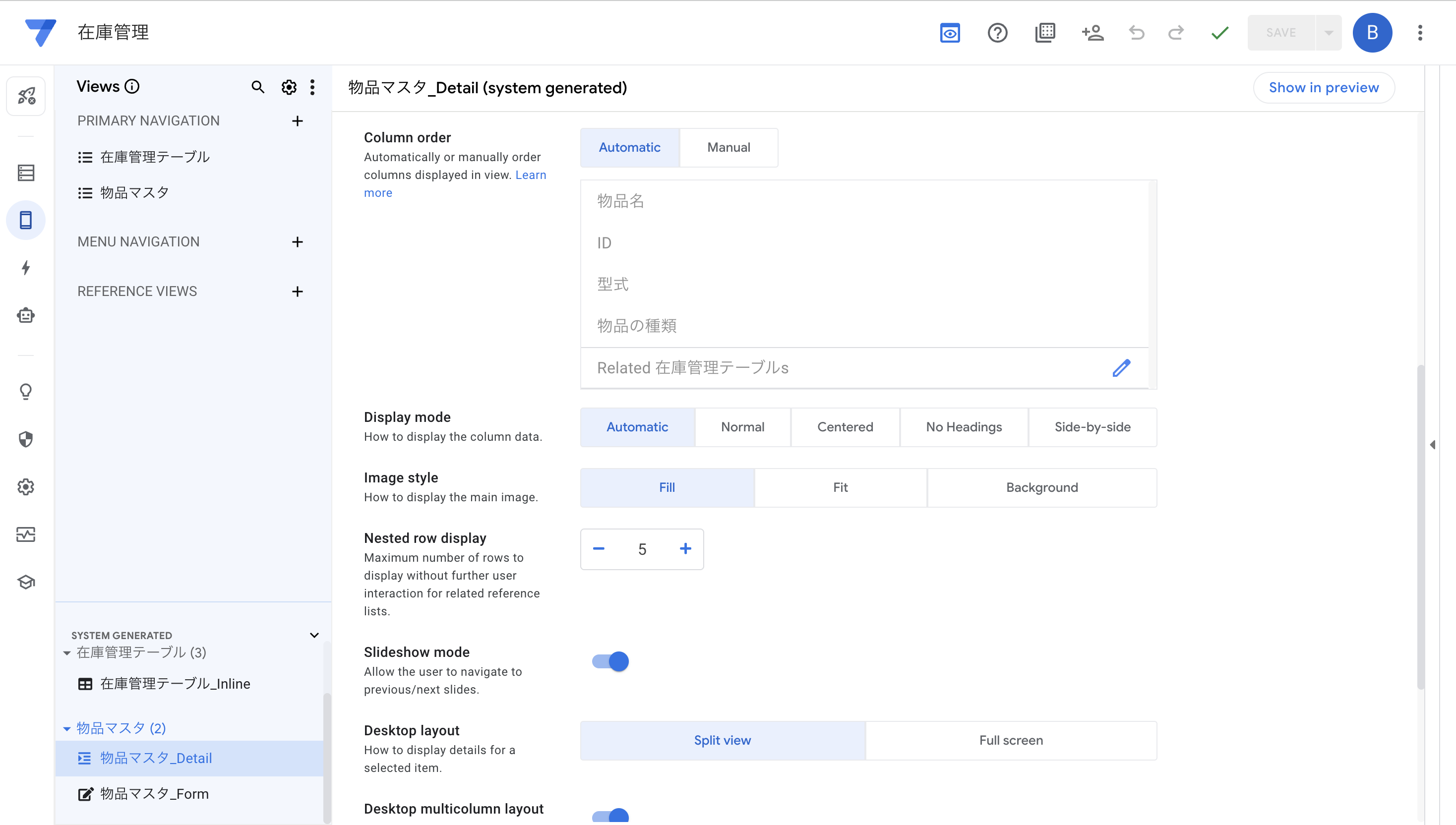Increase Nested row display with plus

coord(685,549)
